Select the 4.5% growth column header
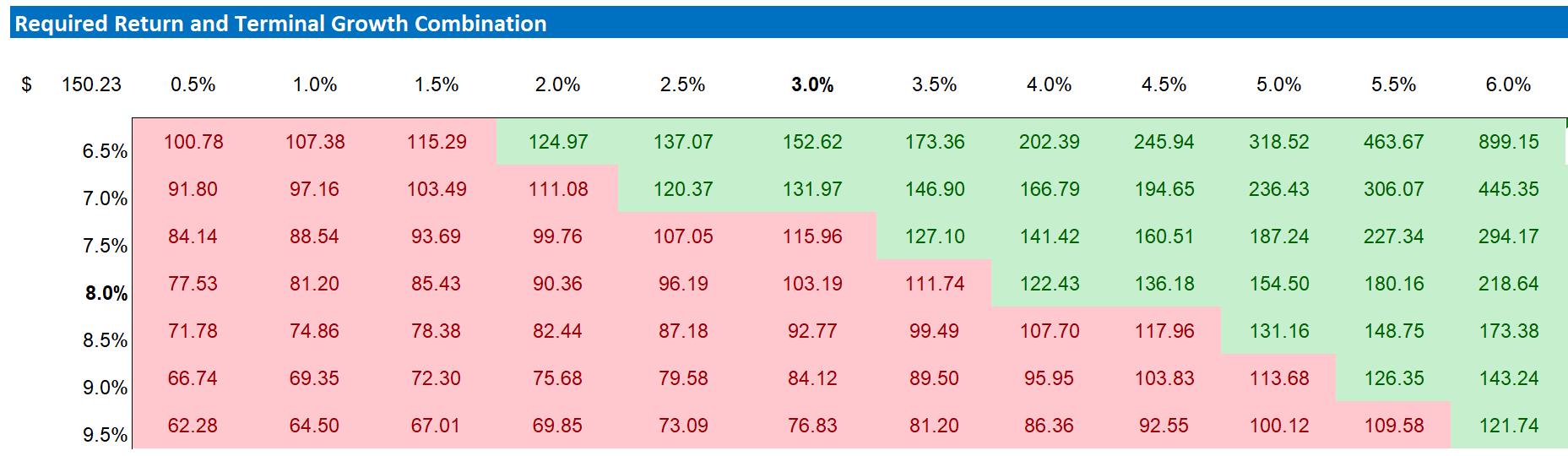Image resolution: width=1568 pixels, height=456 pixels. (1164, 84)
